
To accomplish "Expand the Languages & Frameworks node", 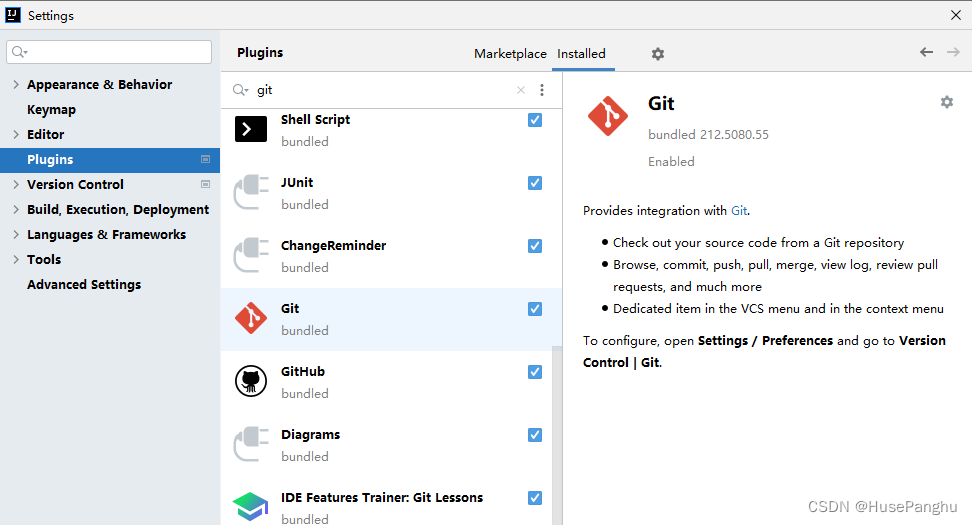I will coord(16,235).
